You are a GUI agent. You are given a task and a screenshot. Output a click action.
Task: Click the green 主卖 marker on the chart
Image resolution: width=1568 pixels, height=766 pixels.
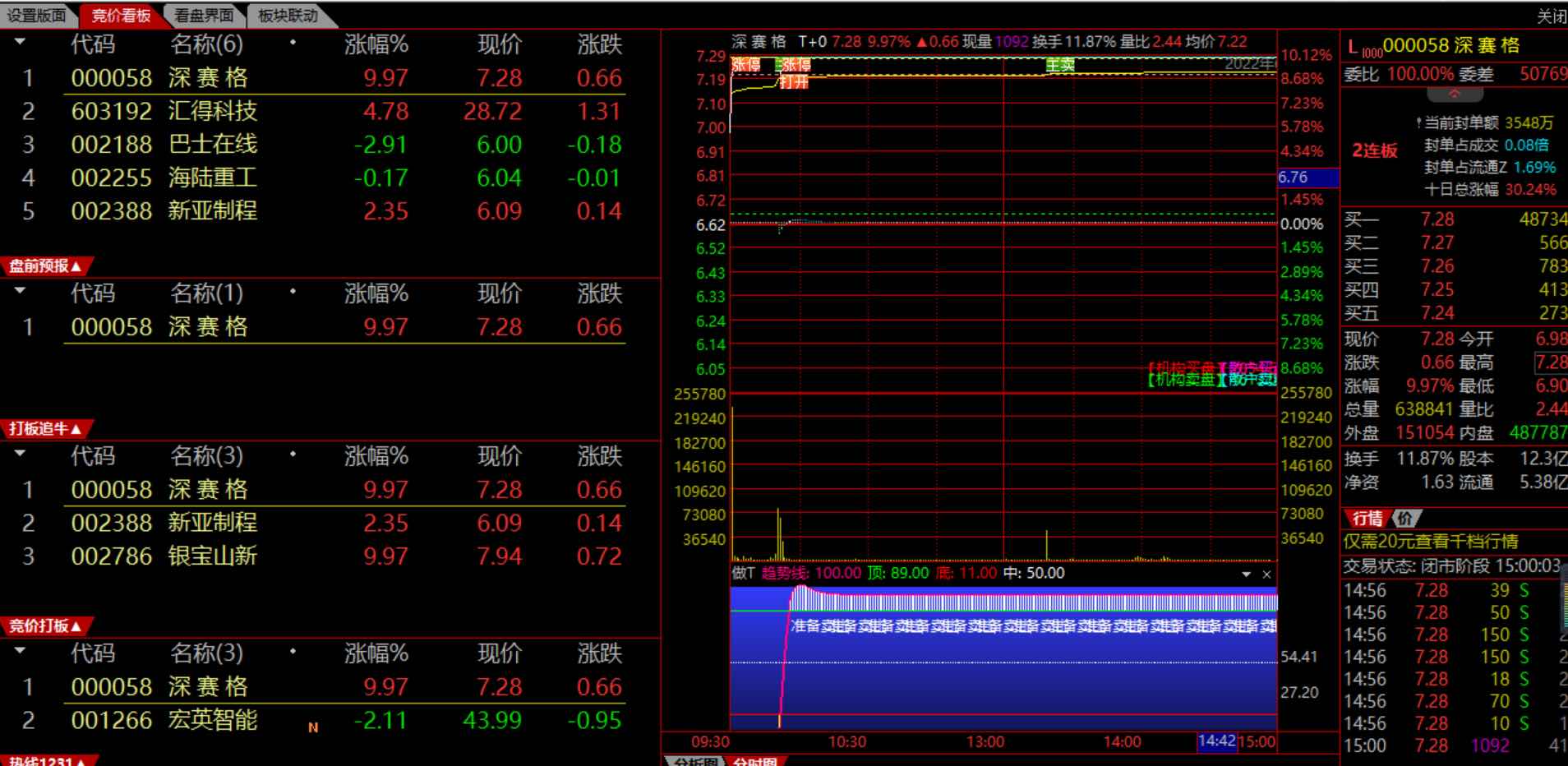point(1059,64)
